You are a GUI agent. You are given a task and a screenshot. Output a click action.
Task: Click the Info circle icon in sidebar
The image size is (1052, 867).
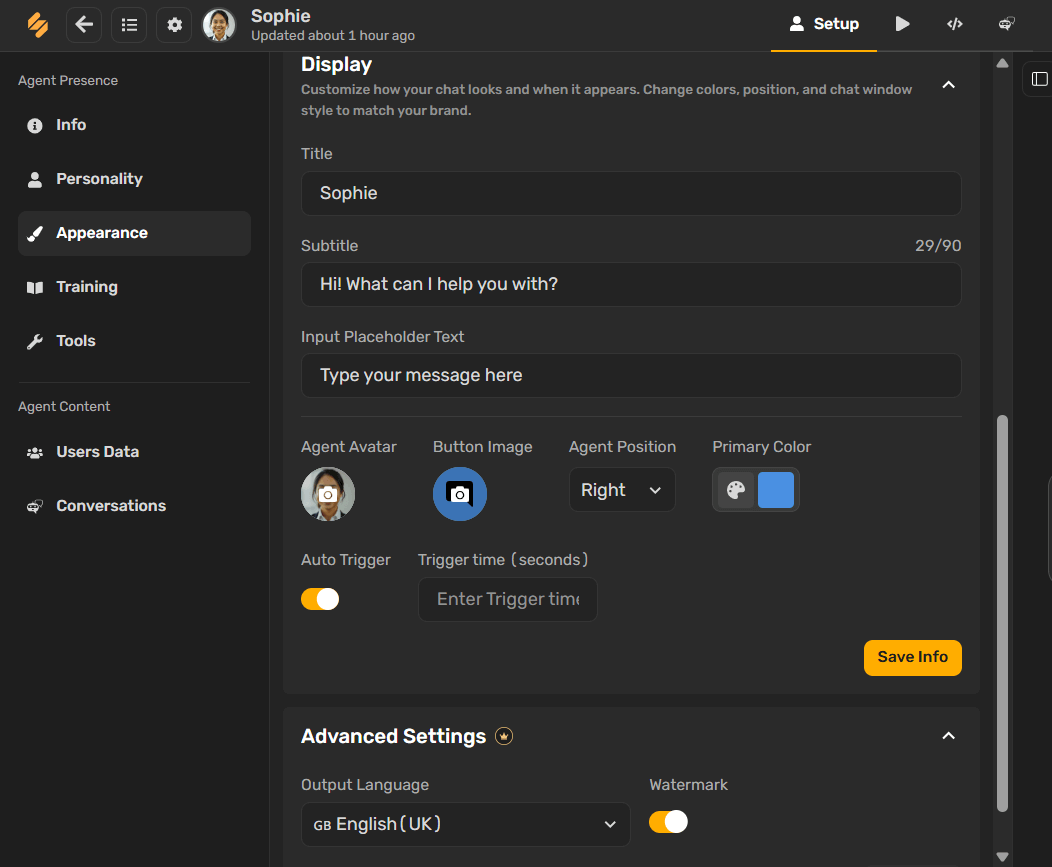coord(35,125)
